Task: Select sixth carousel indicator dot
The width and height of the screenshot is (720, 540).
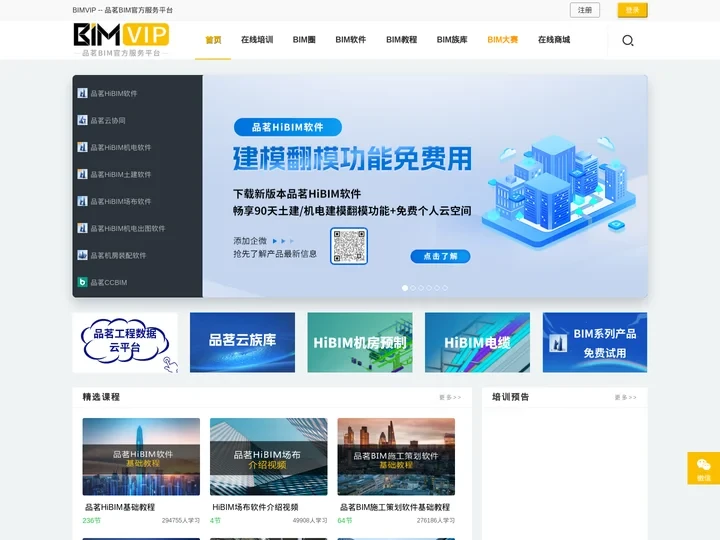Action: [445, 288]
